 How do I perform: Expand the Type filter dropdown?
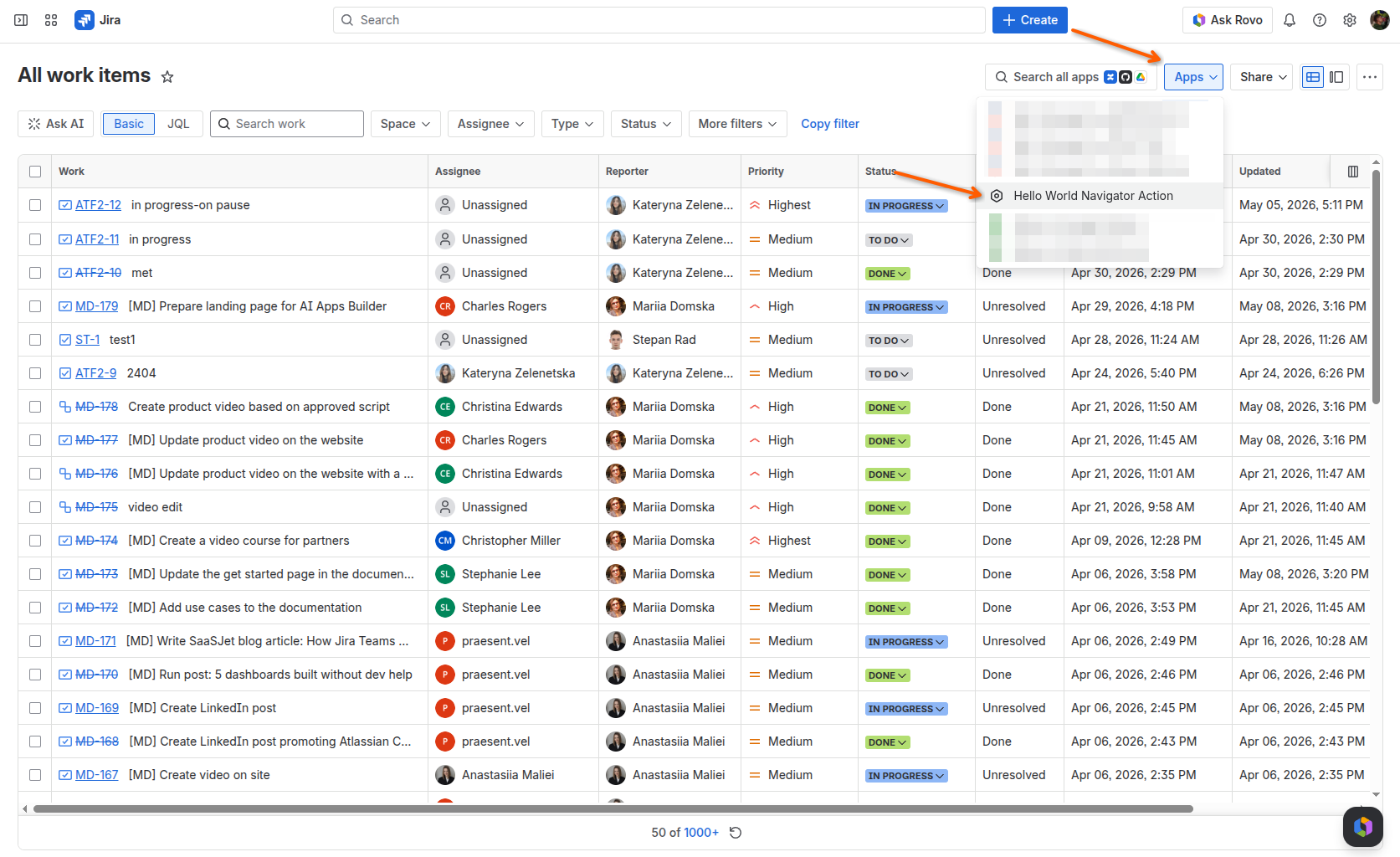572,124
